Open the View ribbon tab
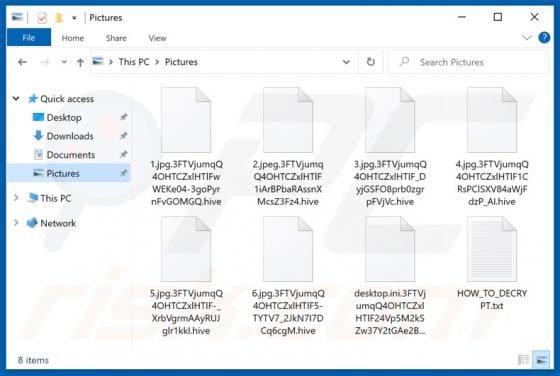This screenshot has width=560, height=376. (x=157, y=38)
